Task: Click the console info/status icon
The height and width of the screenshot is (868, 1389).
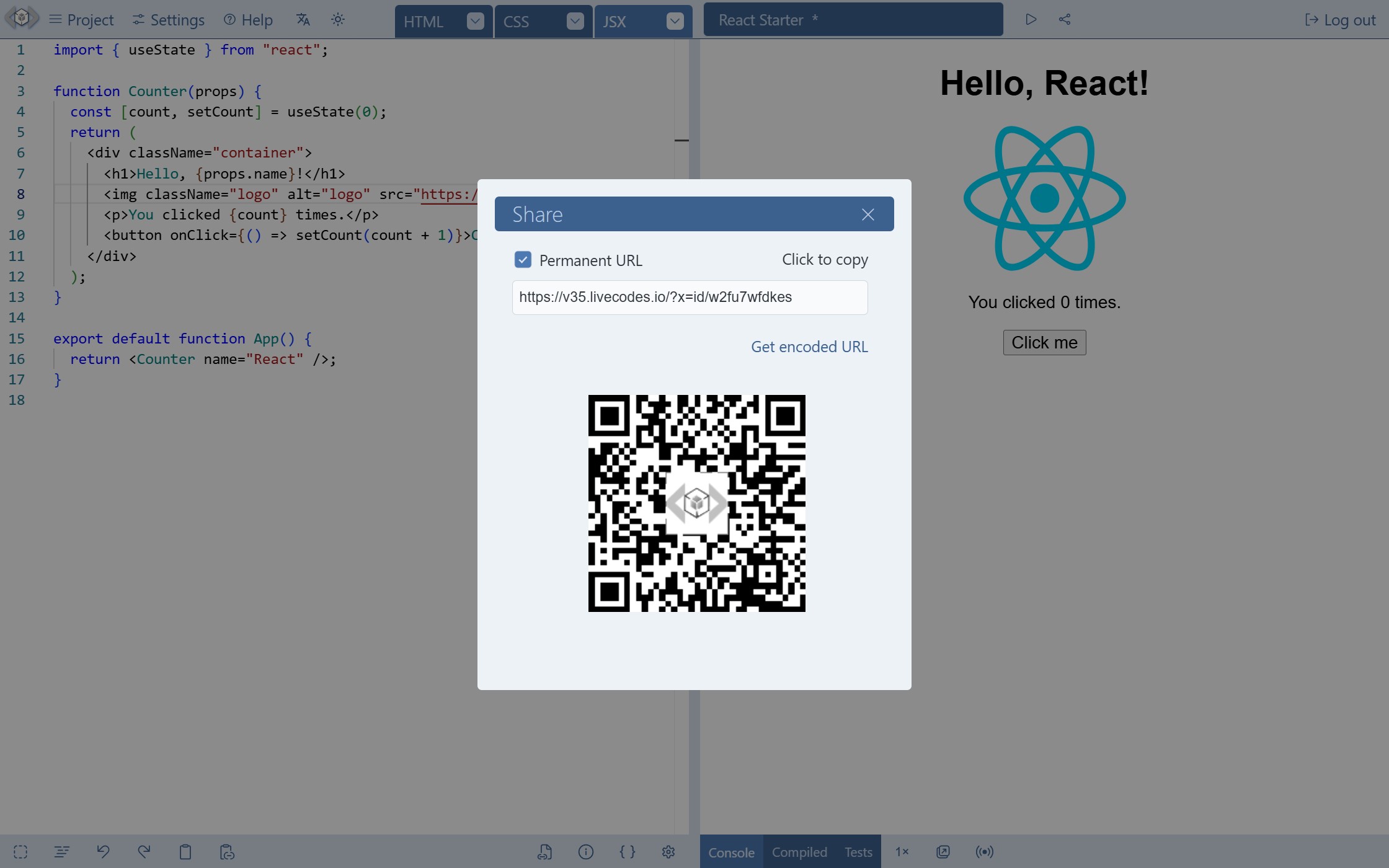Action: [x=584, y=851]
